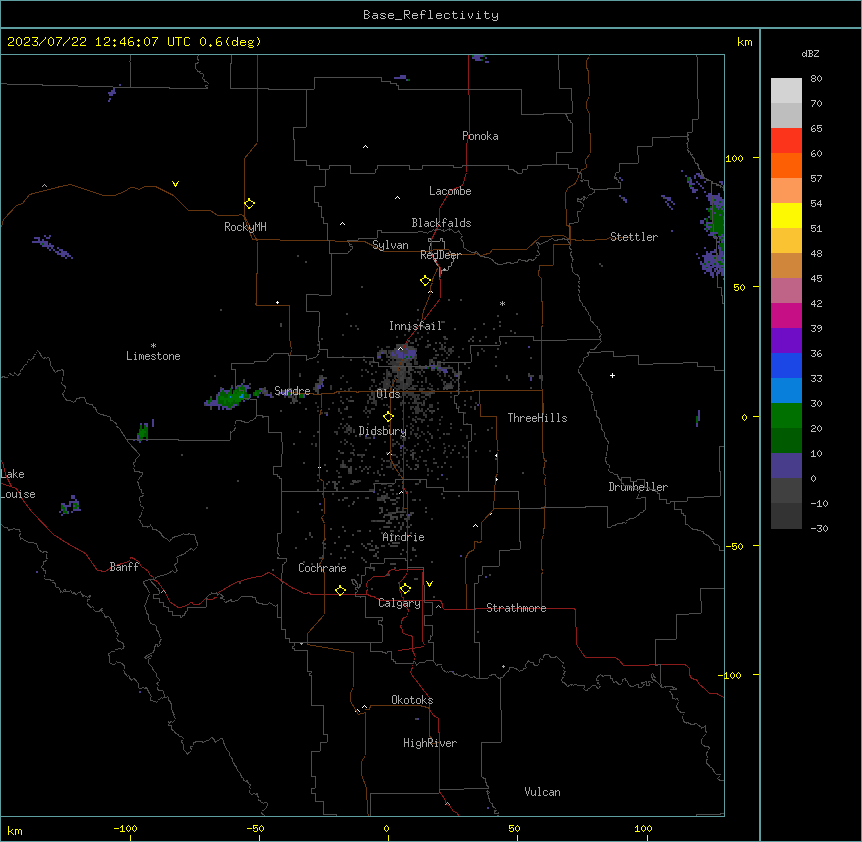
Task: Pick the magenta legend swatch below 42
Action: (x=786, y=315)
